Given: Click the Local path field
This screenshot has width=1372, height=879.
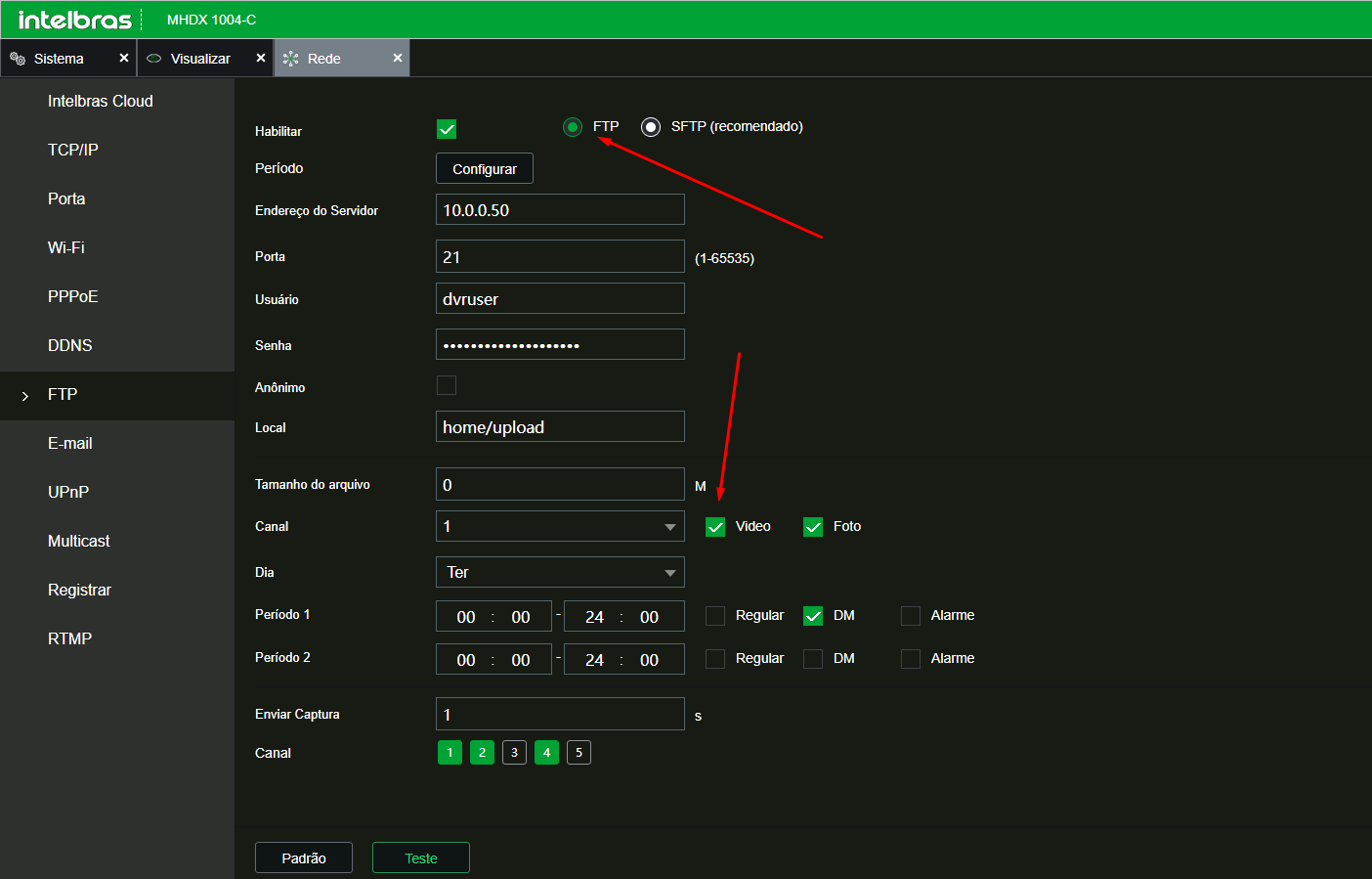Looking at the screenshot, I should (560, 426).
